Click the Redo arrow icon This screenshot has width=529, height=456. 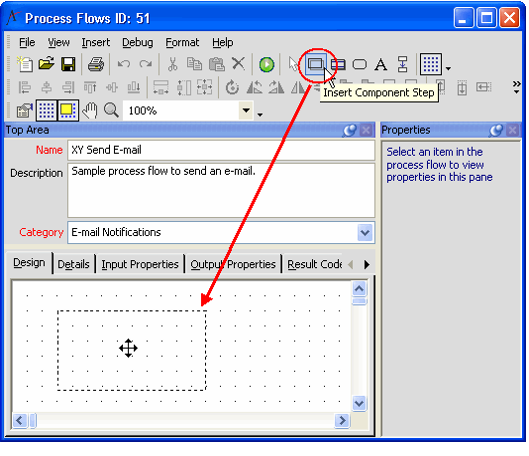coord(145,64)
